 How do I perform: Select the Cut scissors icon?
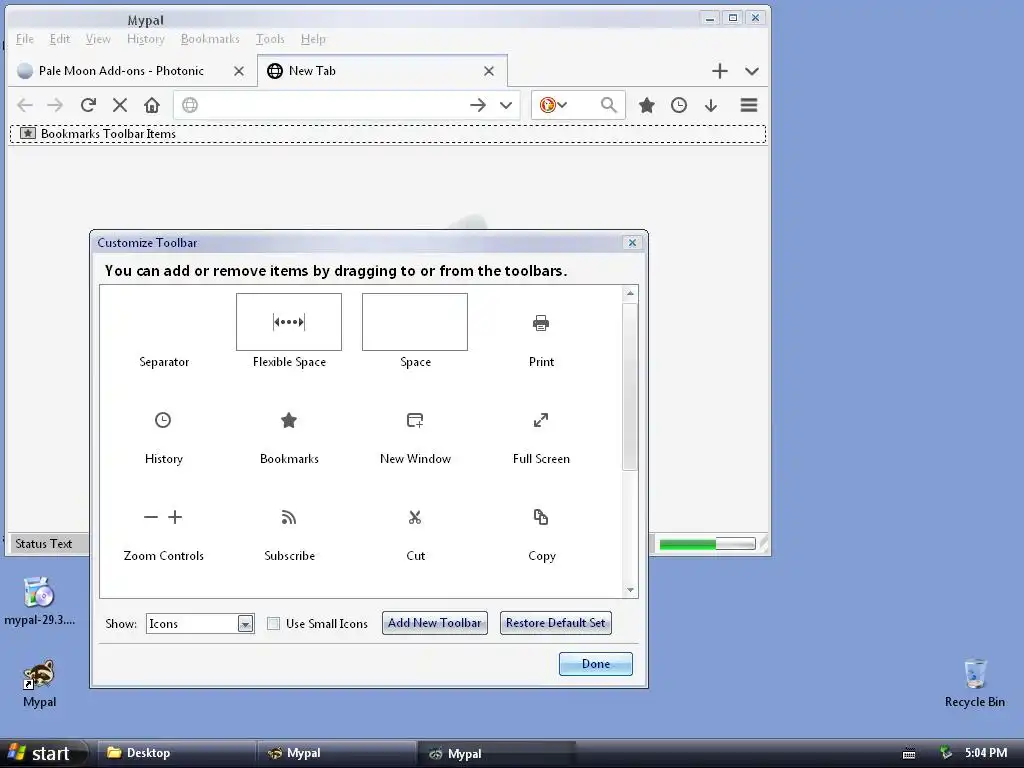(x=415, y=517)
